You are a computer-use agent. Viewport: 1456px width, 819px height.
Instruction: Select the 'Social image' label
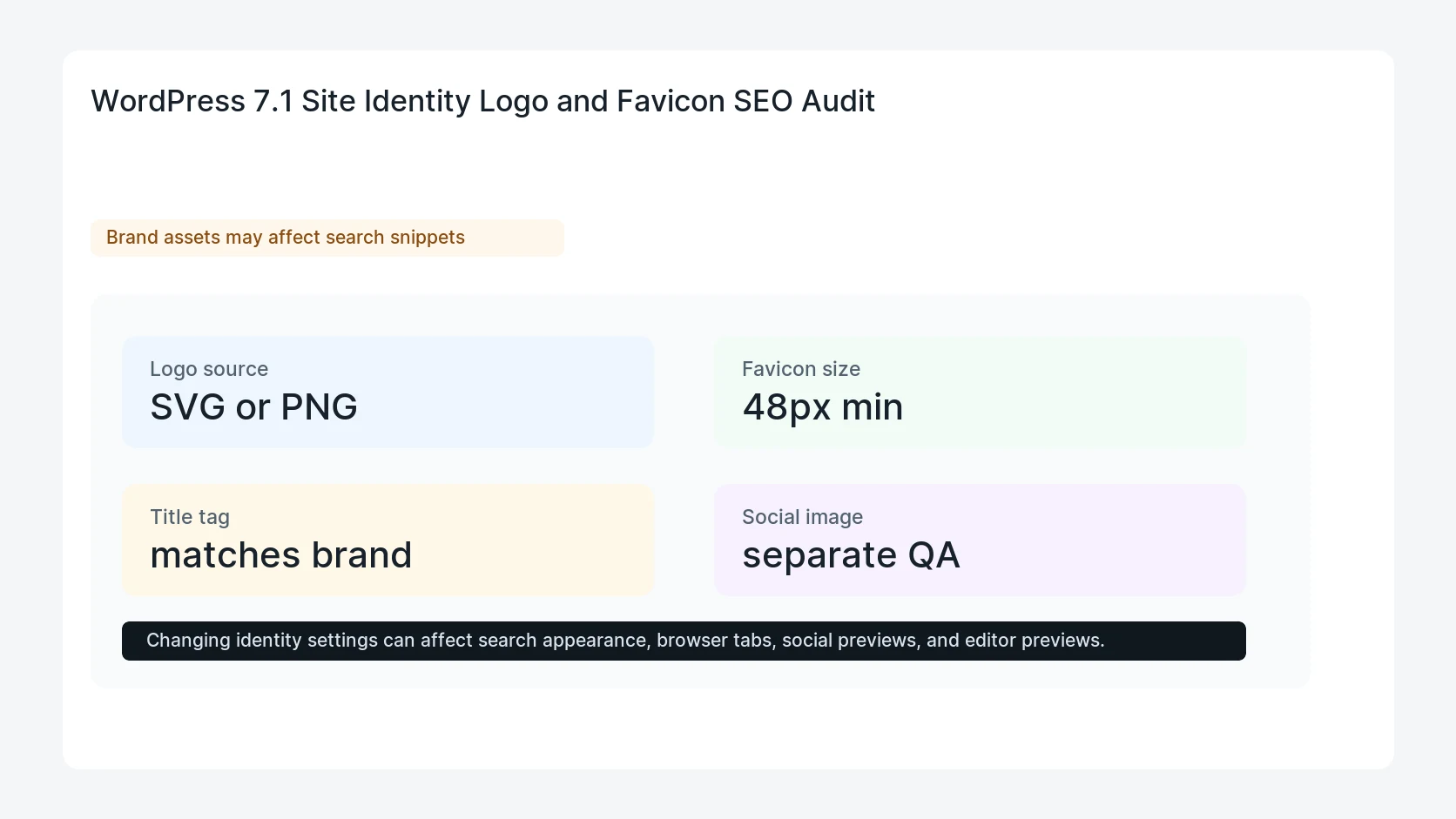[x=802, y=517]
